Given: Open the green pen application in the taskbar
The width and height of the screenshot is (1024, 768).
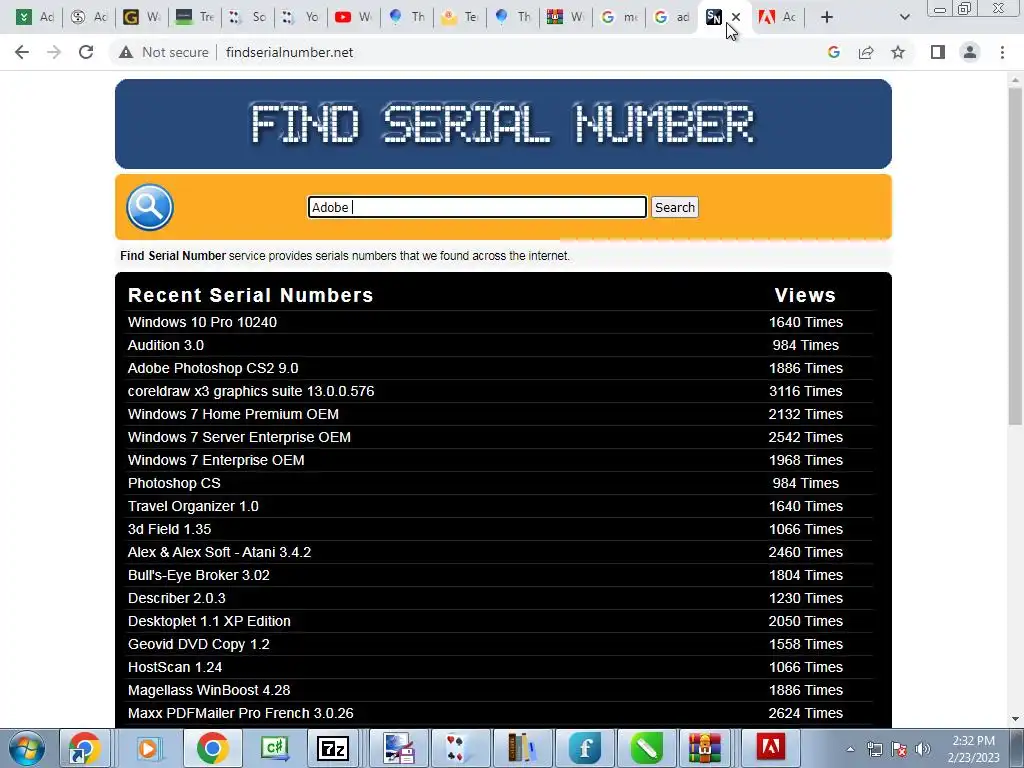Looking at the screenshot, I should (x=647, y=748).
